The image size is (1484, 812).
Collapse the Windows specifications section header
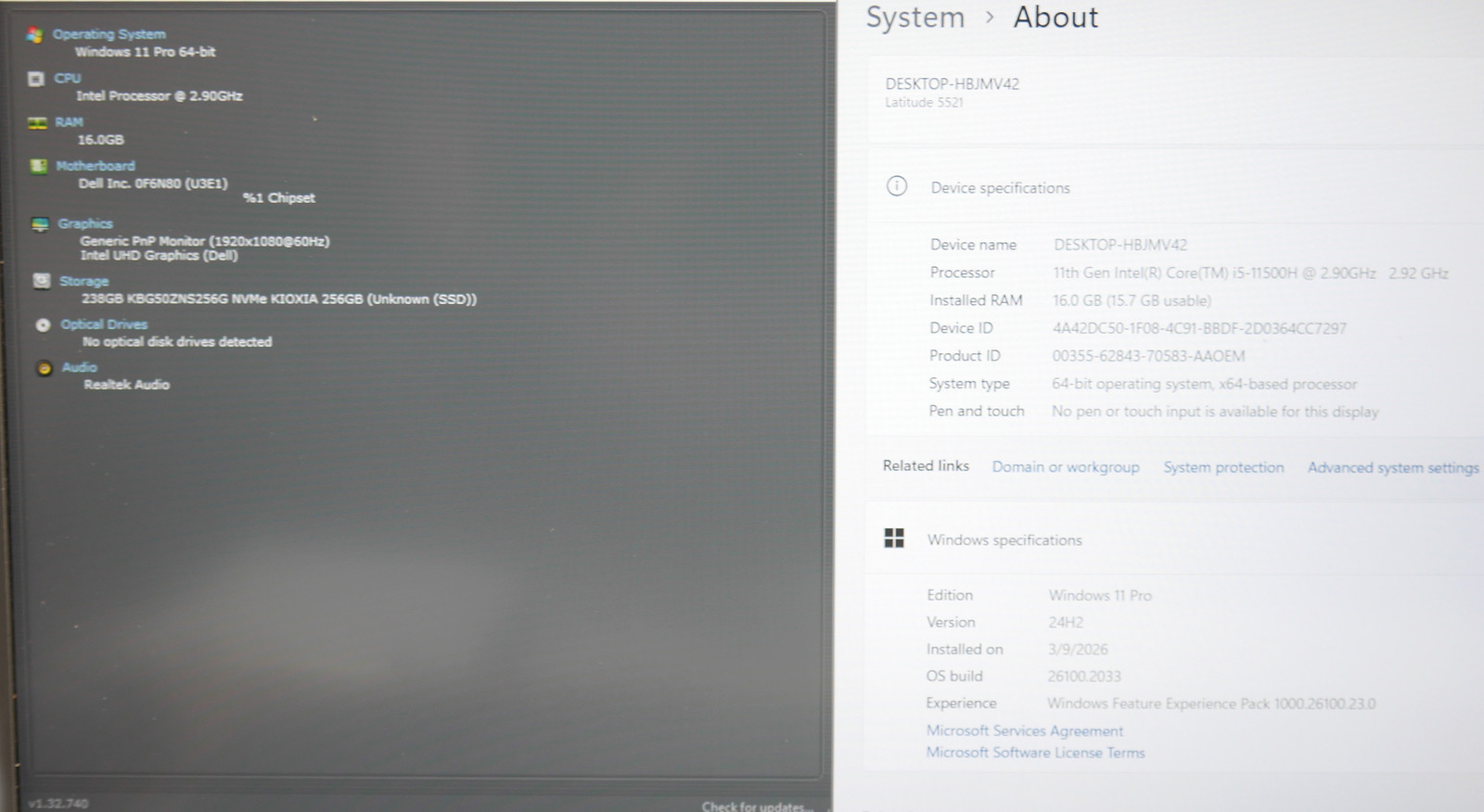point(1175,539)
